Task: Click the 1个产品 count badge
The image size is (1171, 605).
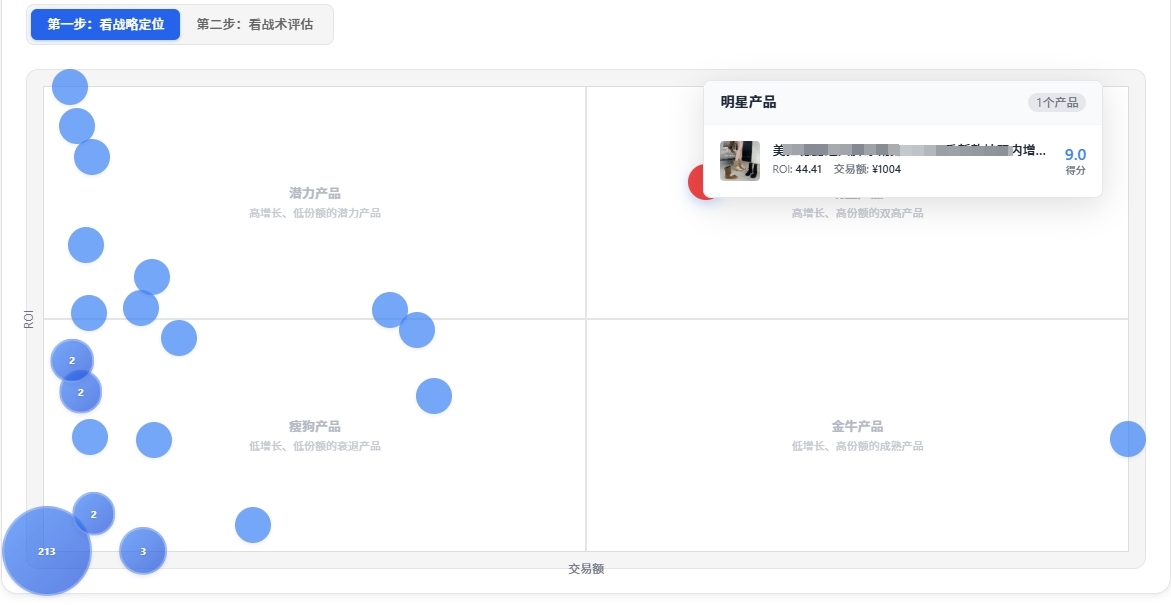Action: point(1056,102)
